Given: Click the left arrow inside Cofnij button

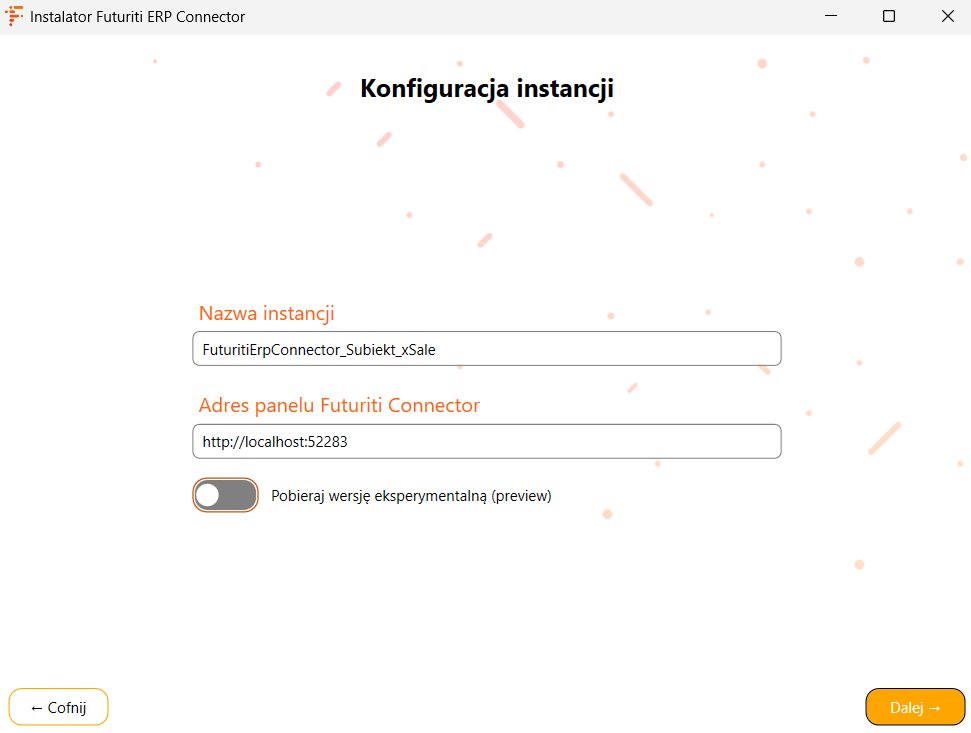Looking at the screenshot, I should [x=37, y=708].
